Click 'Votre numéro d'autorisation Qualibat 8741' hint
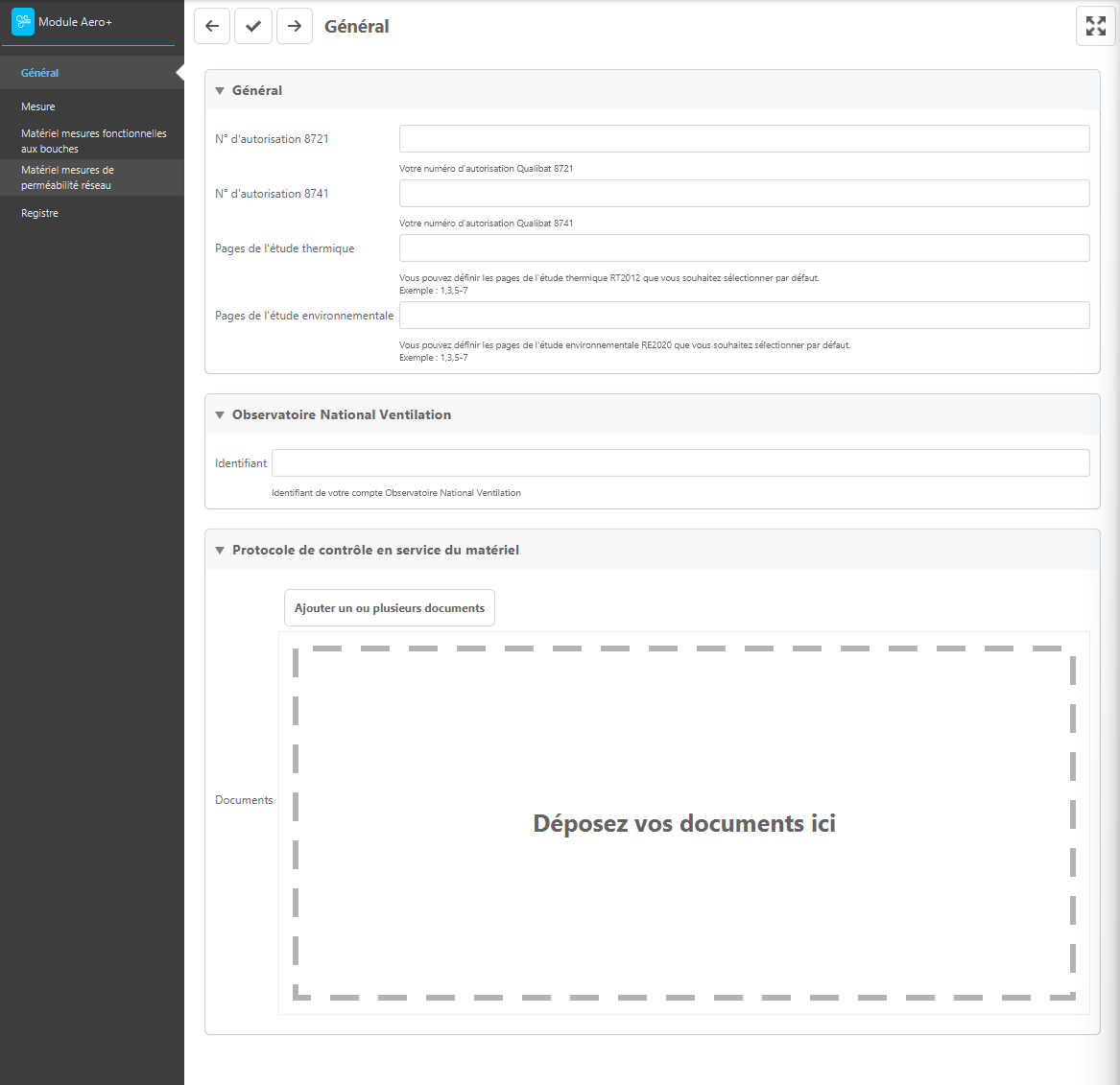1120x1085 pixels. 486,224
